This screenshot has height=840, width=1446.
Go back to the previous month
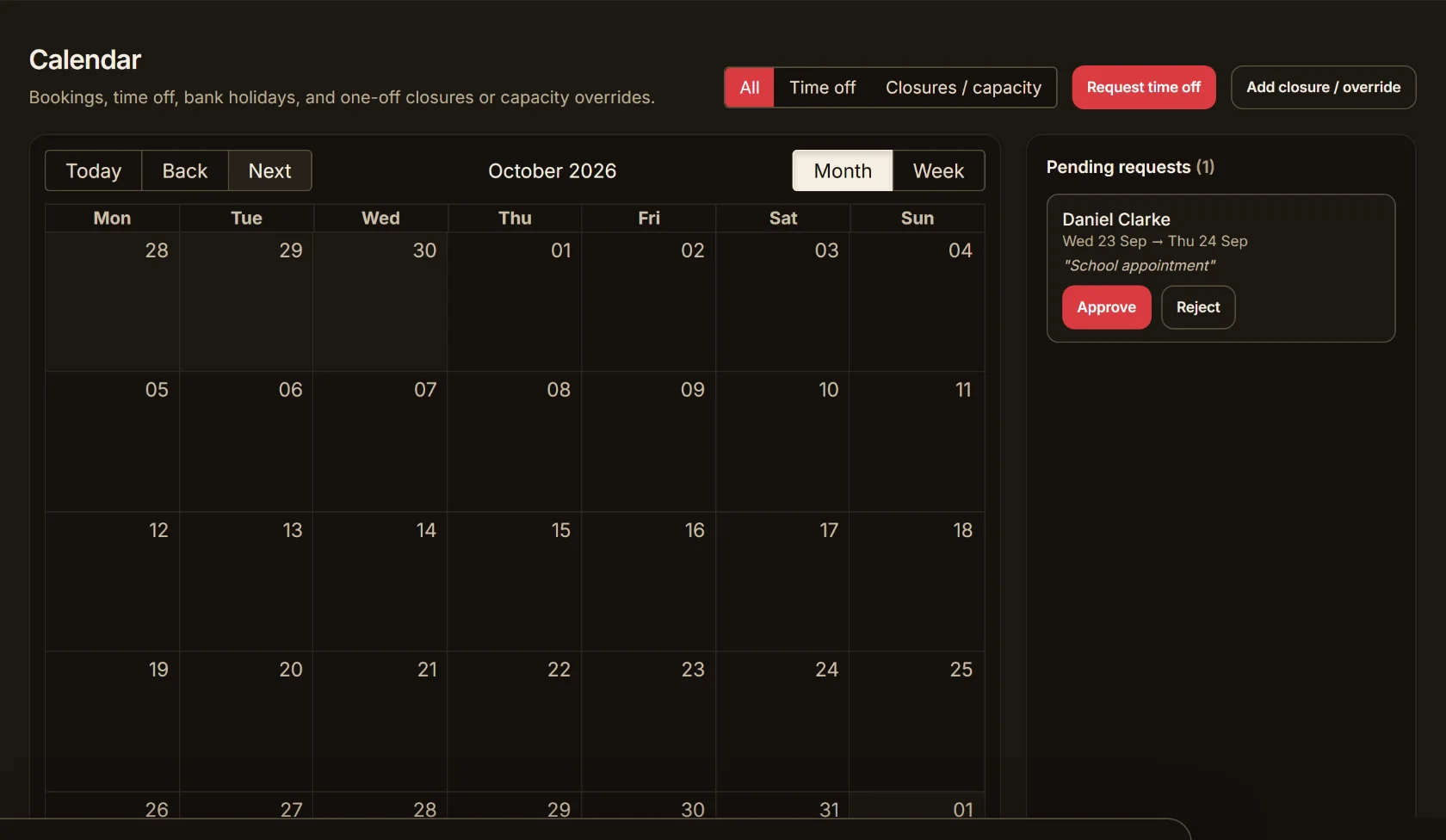(185, 170)
